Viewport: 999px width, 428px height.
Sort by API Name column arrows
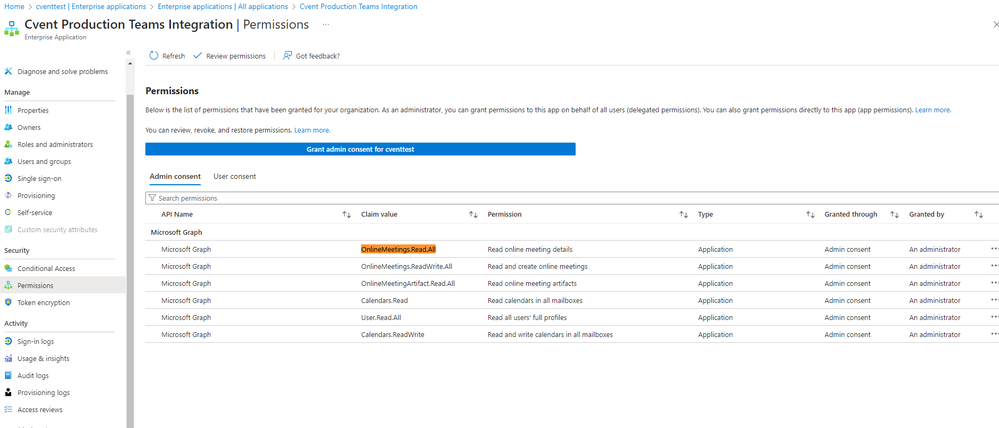pos(346,215)
